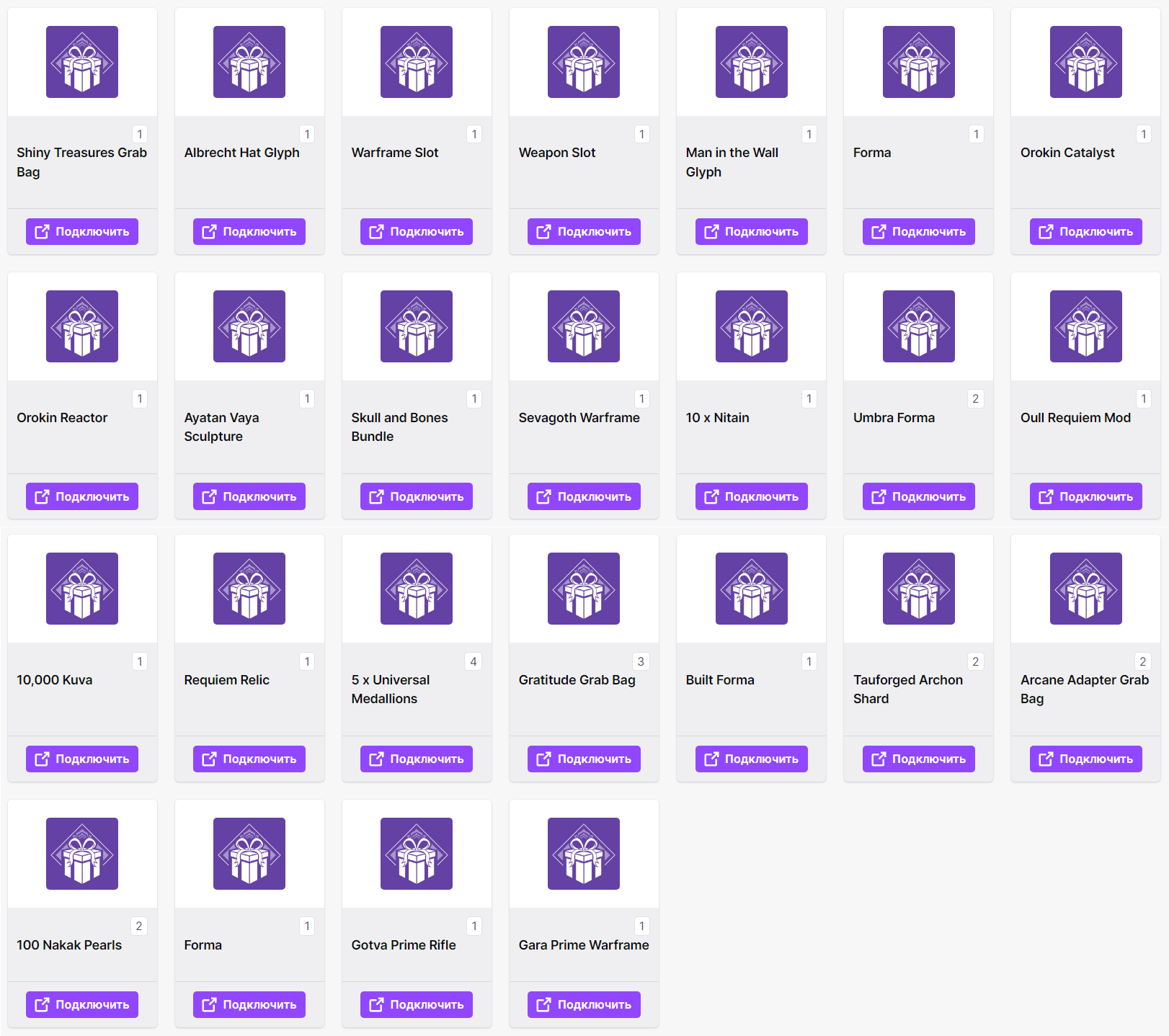Click the 100 Nakak Pearls gift icon
Screen dimensions: 1169x1036
point(82,854)
